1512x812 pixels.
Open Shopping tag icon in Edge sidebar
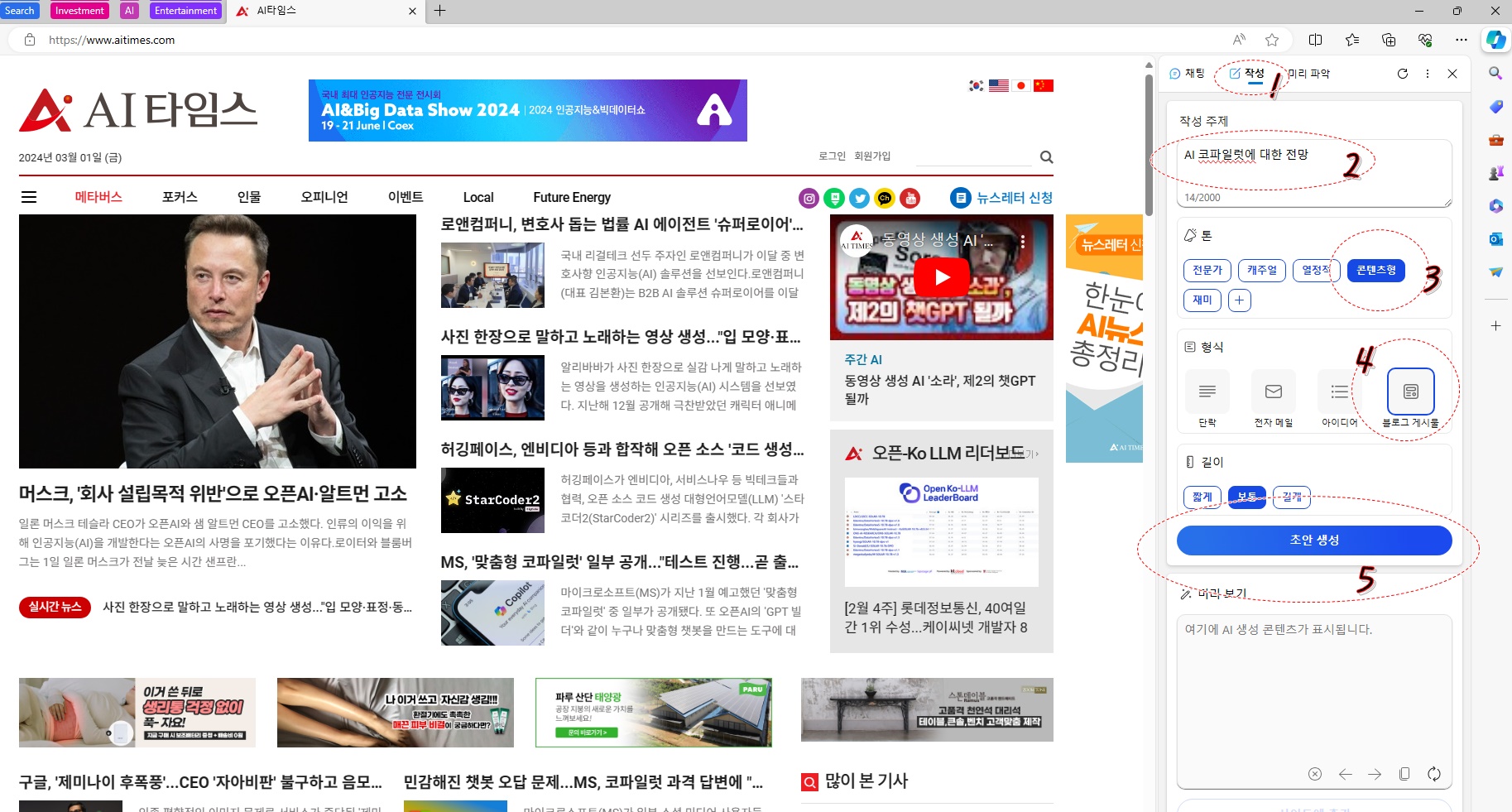[x=1495, y=107]
